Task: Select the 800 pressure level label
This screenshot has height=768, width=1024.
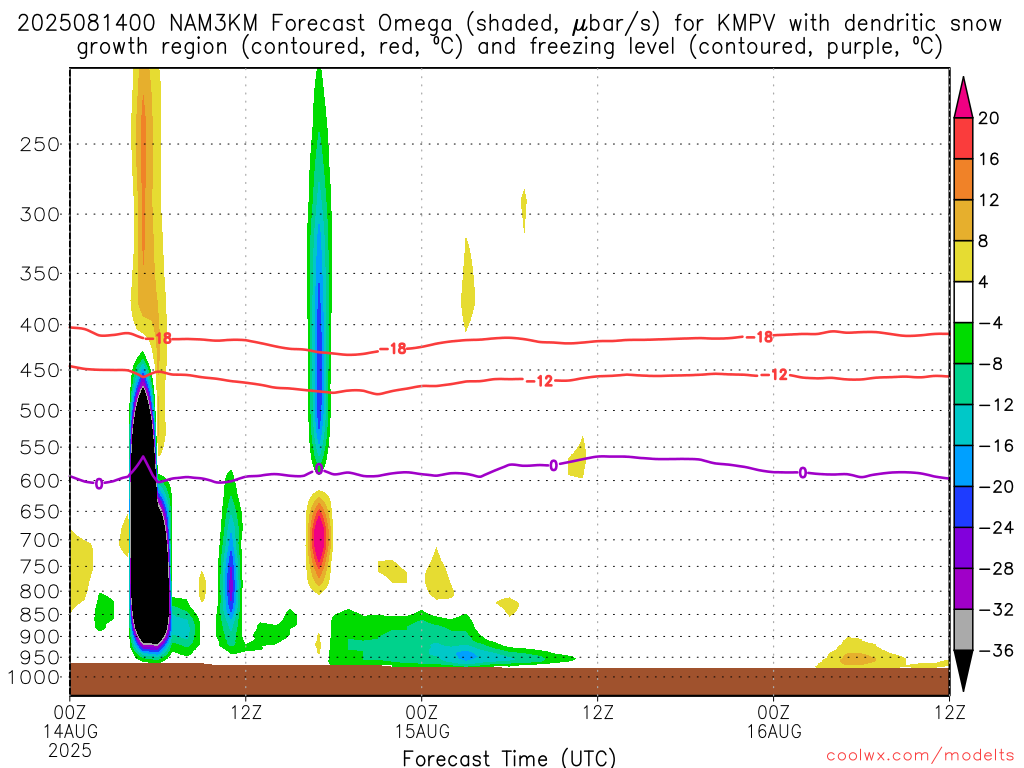Action: click(x=40, y=592)
